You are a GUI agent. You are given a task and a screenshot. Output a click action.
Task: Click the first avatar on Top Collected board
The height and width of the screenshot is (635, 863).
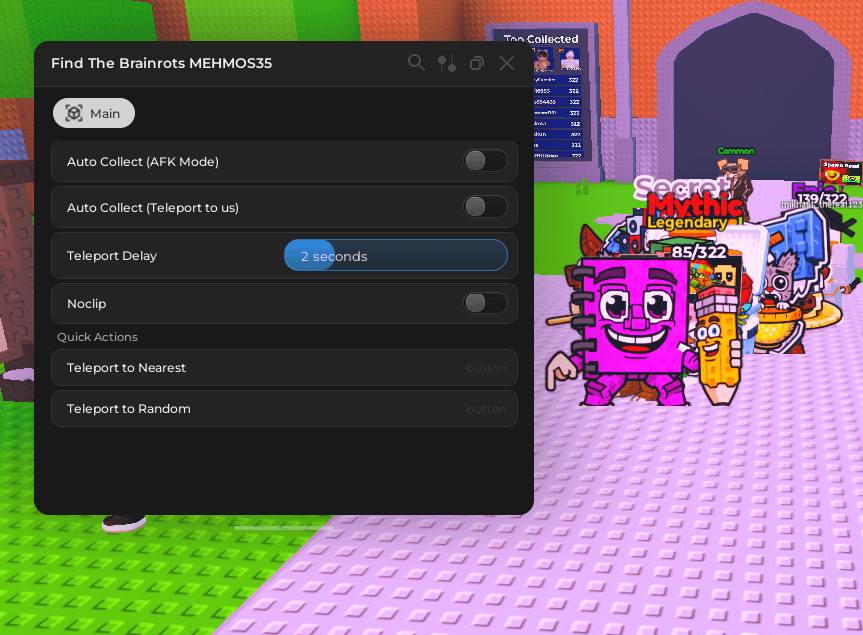(x=543, y=59)
